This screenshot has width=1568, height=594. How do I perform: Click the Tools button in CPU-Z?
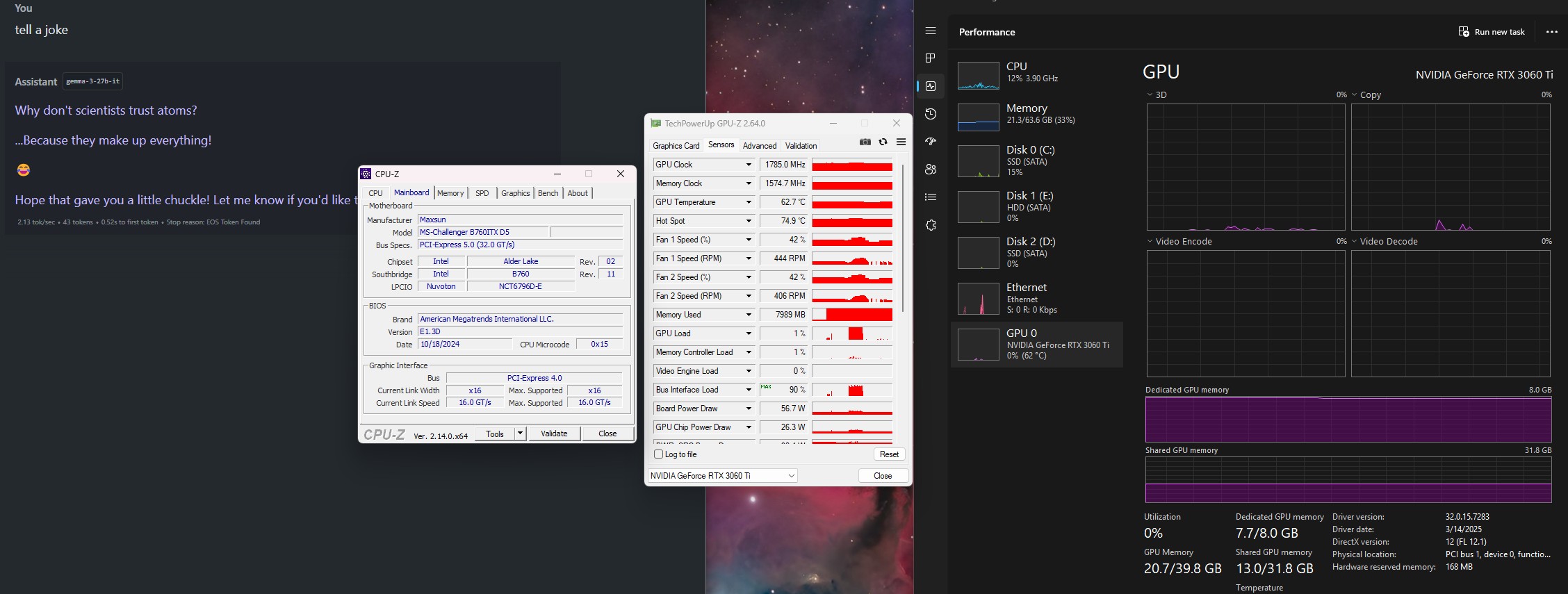pyautogui.click(x=495, y=434)
